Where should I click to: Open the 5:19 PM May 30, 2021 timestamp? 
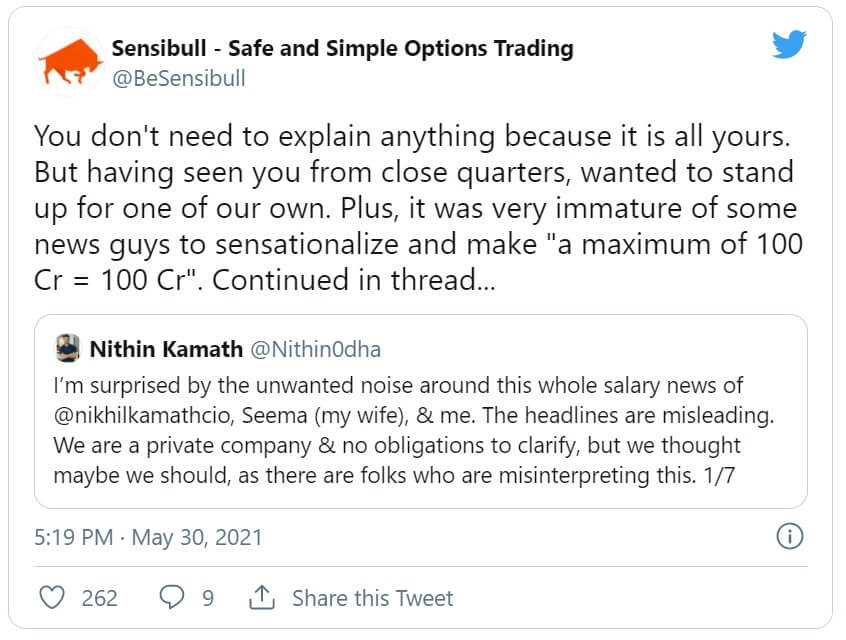coord(148,537)
